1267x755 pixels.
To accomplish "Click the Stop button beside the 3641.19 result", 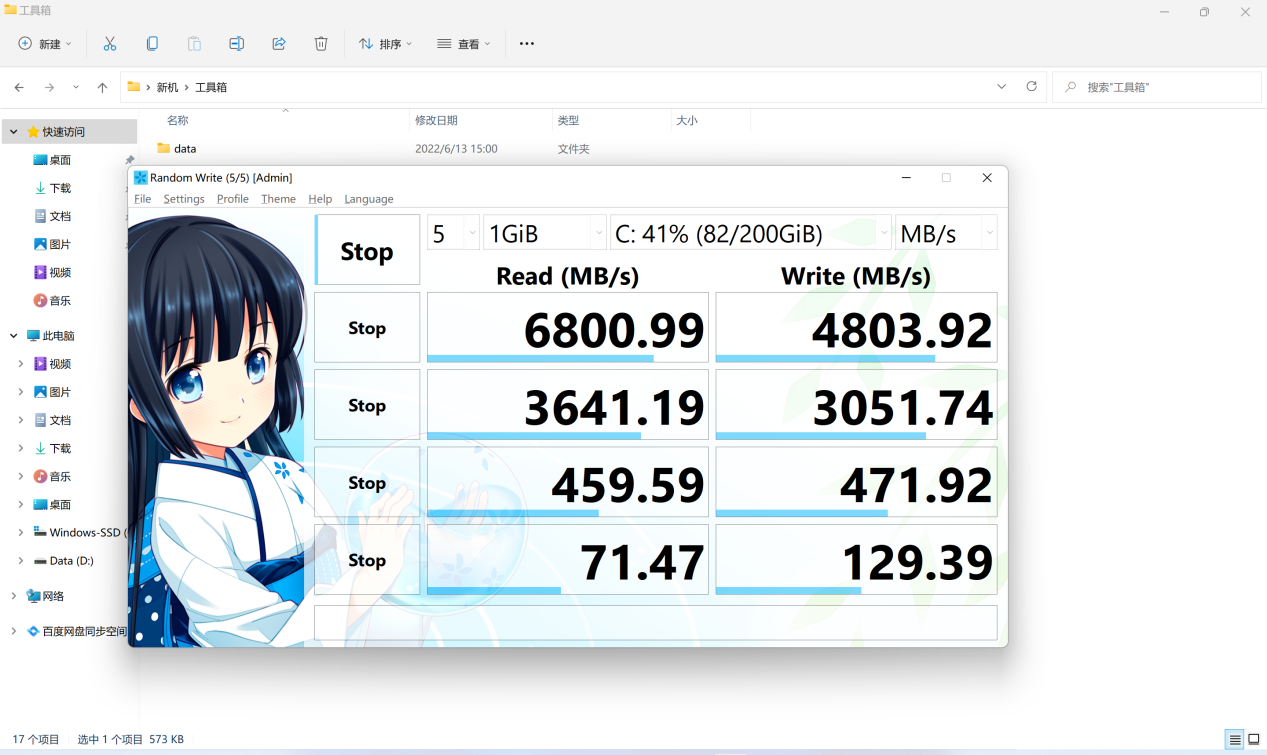I will [367, 405].
